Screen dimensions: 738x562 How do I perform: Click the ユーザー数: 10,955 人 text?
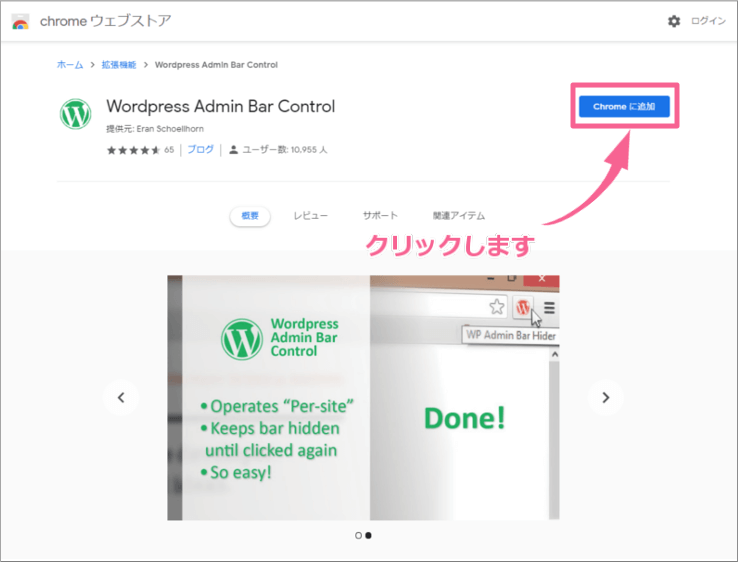(284, 150)
